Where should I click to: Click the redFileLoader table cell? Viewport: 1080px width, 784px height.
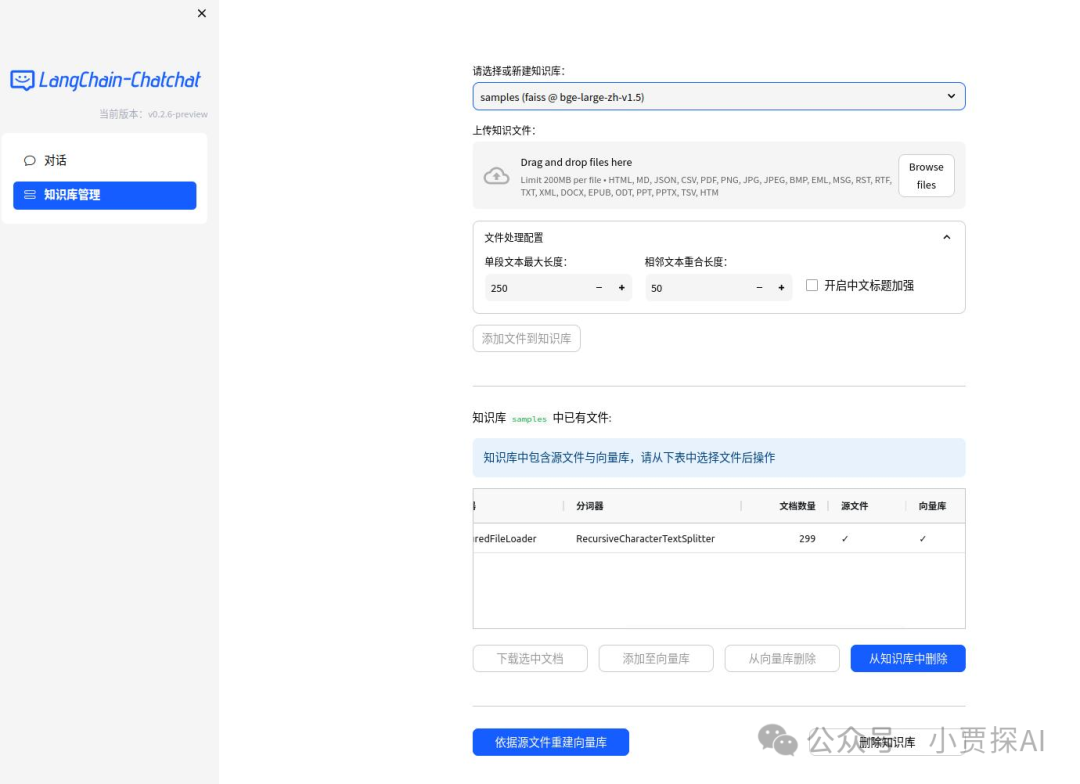[518, 538]
